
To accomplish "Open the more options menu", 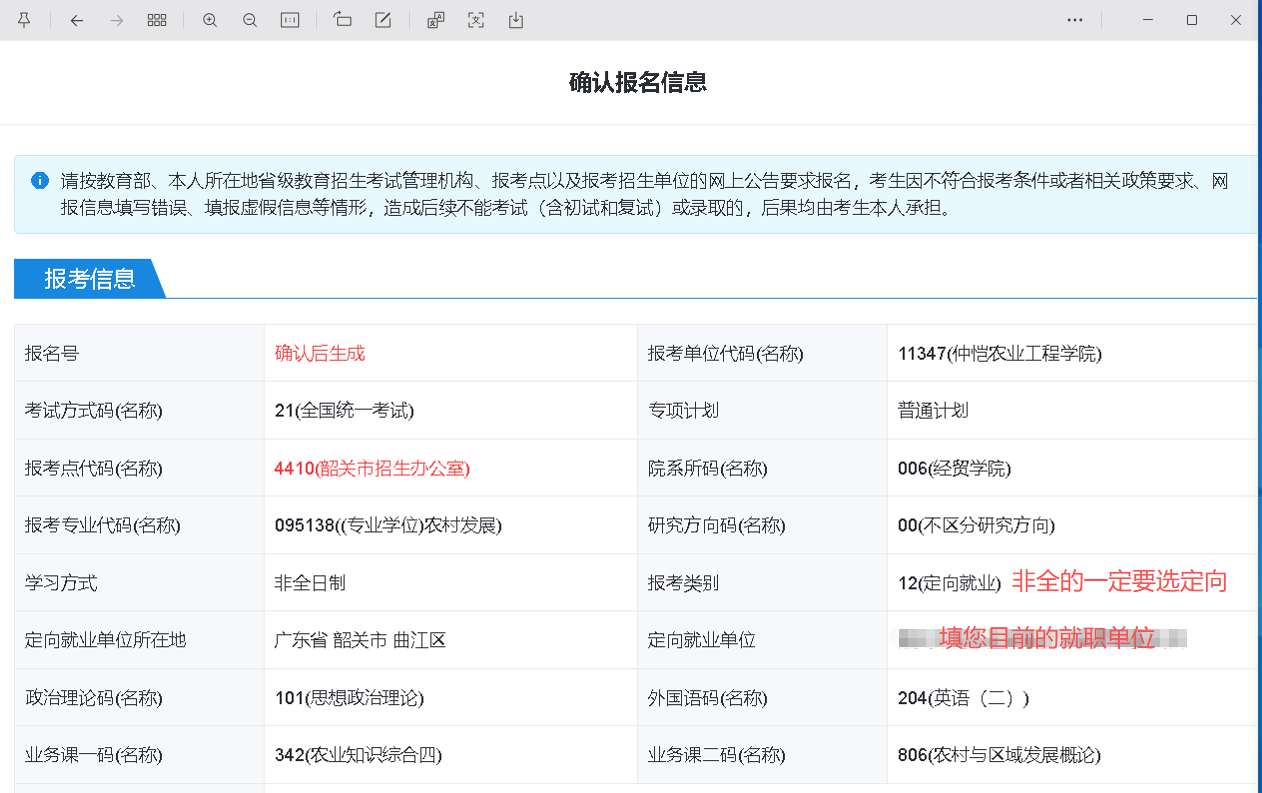I will click(1075, 20).
